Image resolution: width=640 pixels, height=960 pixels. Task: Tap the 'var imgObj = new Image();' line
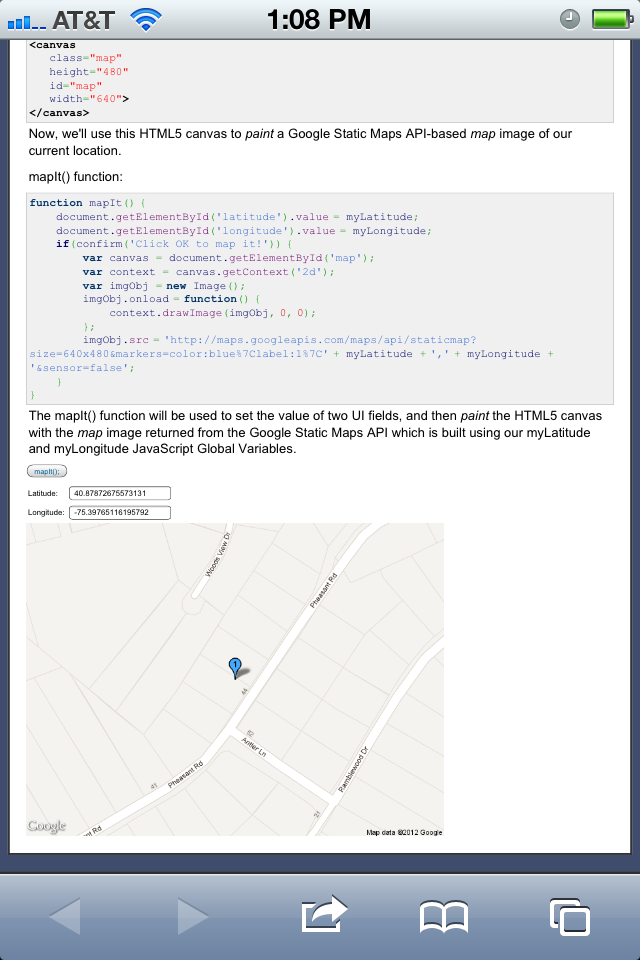click(164, 286)
